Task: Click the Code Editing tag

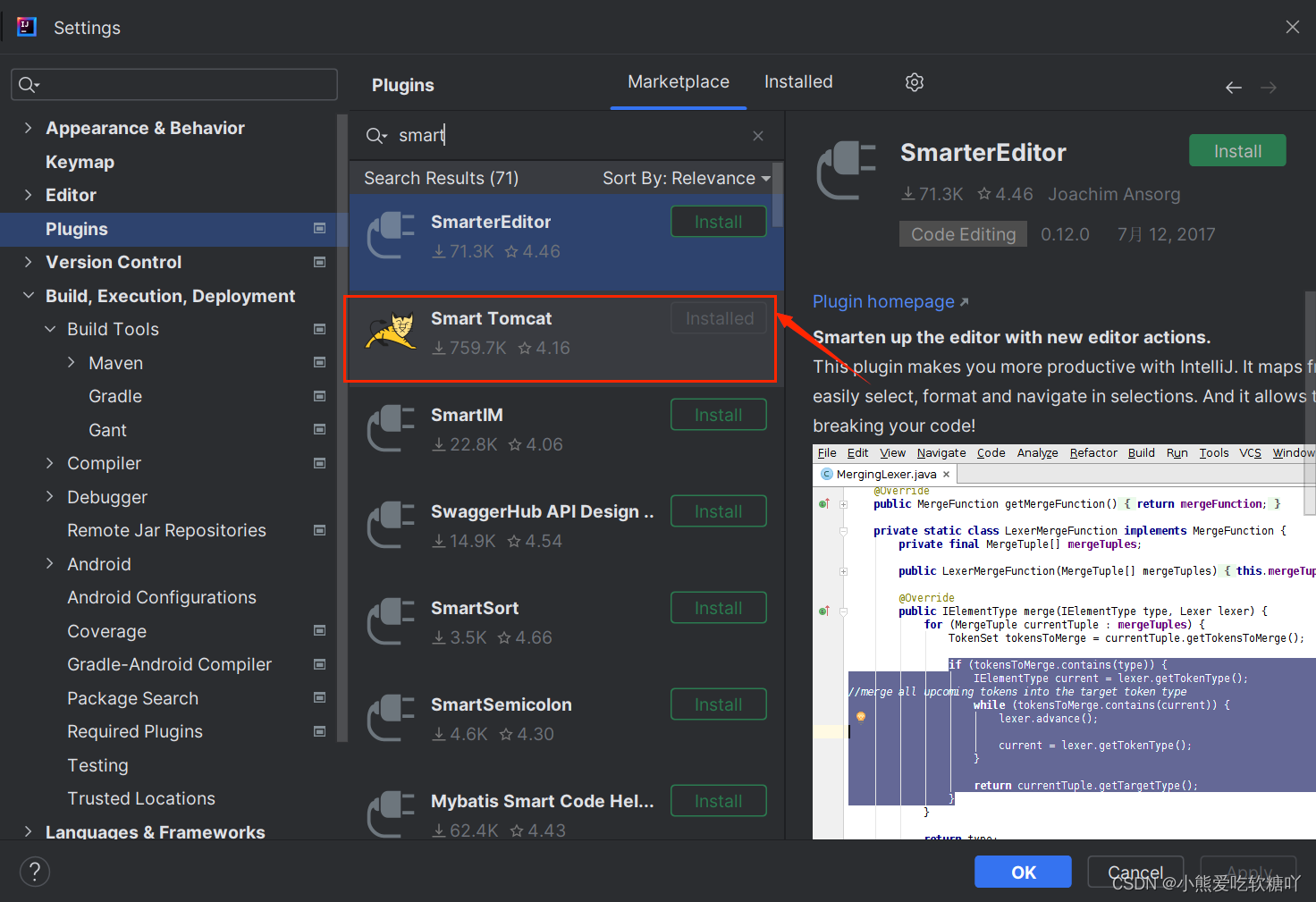Action: coord(963,234)
